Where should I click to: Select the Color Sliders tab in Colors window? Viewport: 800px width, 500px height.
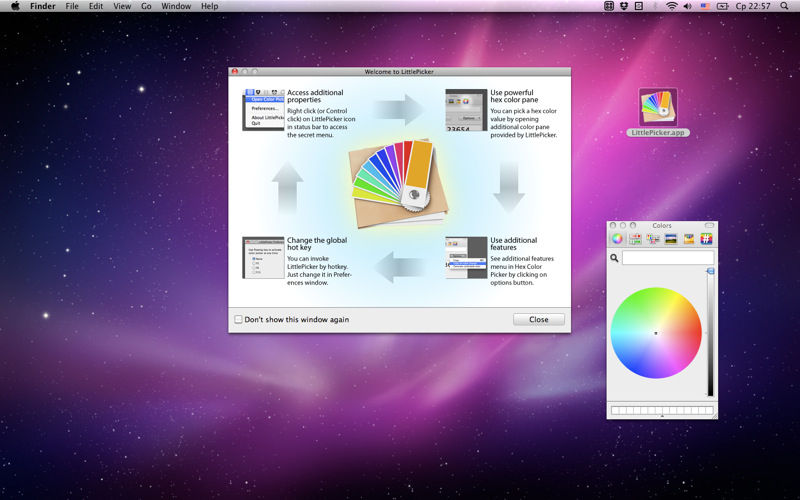(x=635, y=239)
